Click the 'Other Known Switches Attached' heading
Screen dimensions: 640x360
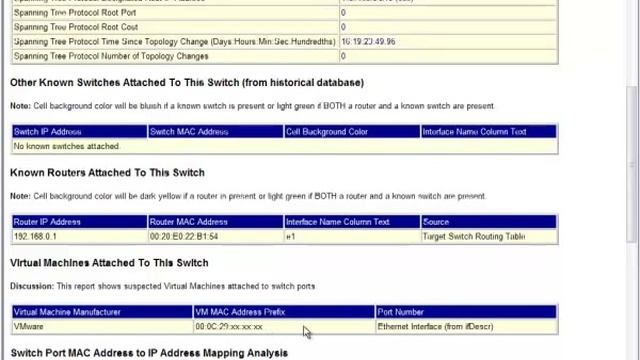187,83
